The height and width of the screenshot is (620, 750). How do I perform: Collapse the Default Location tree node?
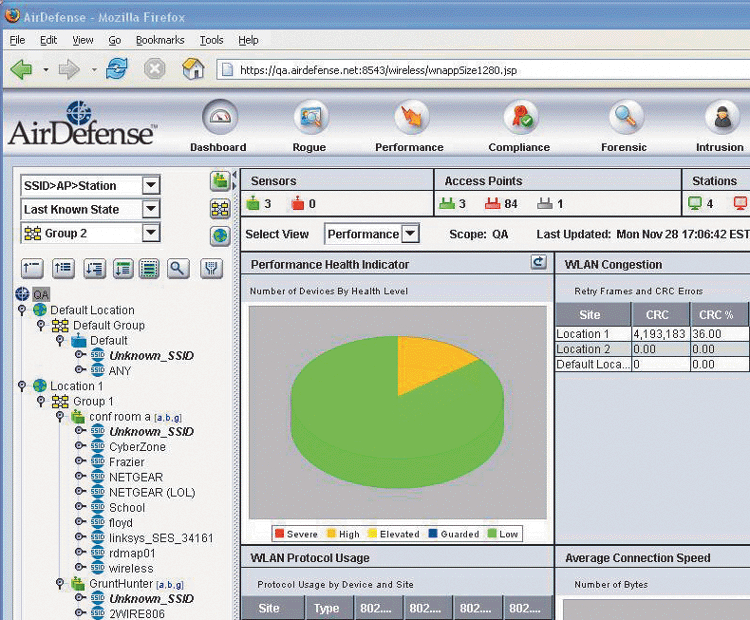click(x=22, y=310)
